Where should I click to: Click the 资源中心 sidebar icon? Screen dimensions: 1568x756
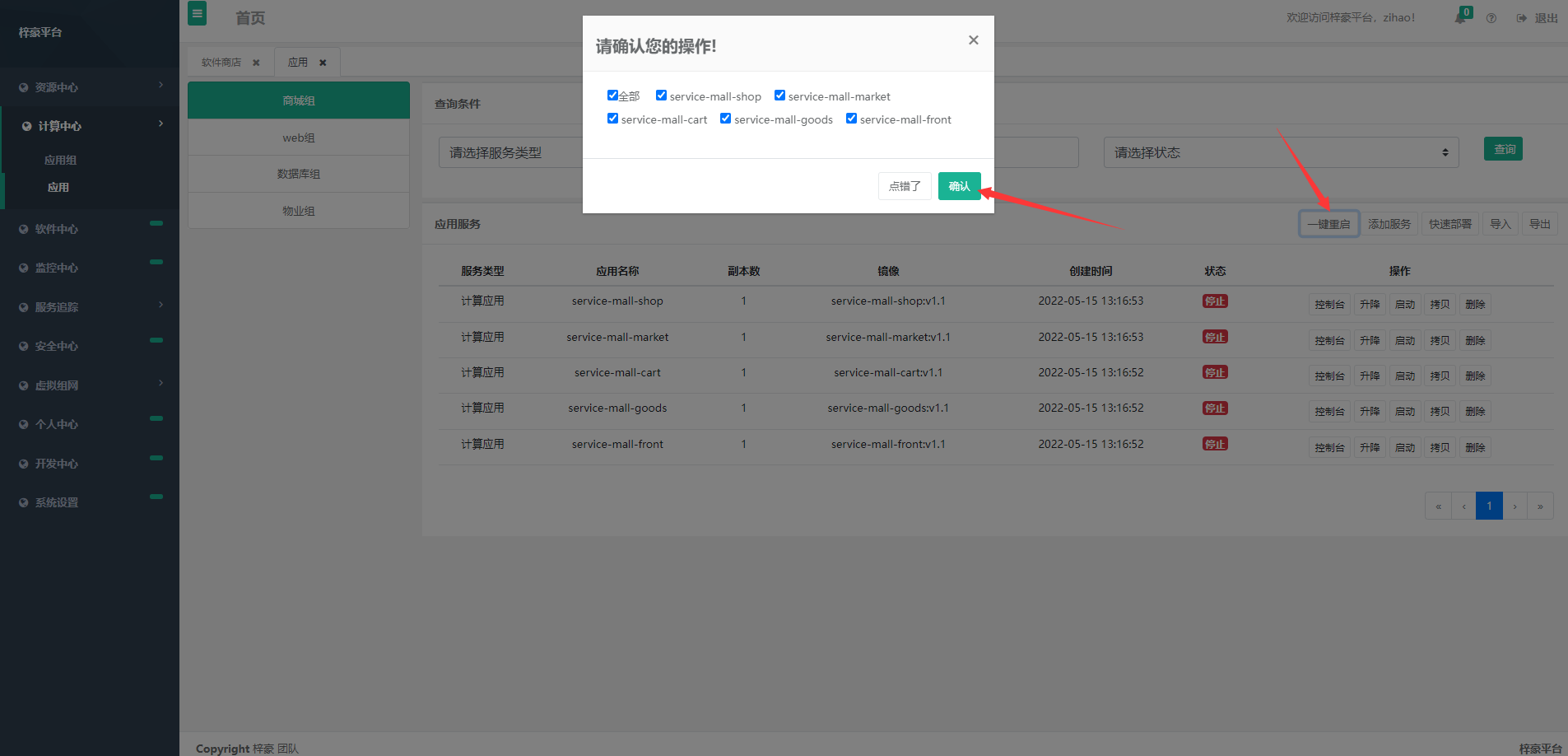[x=24, y=87]
